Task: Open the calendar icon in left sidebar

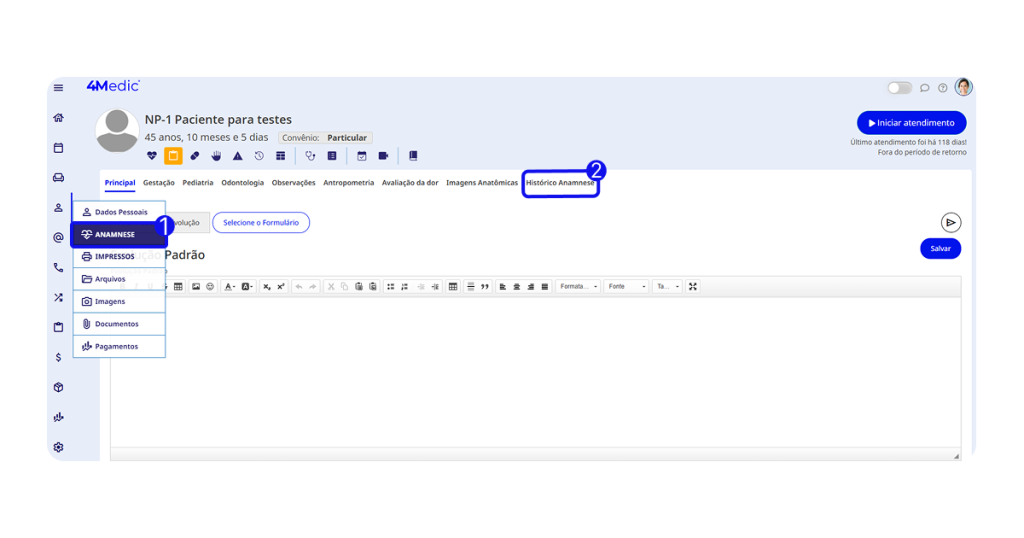Action: 58,148
